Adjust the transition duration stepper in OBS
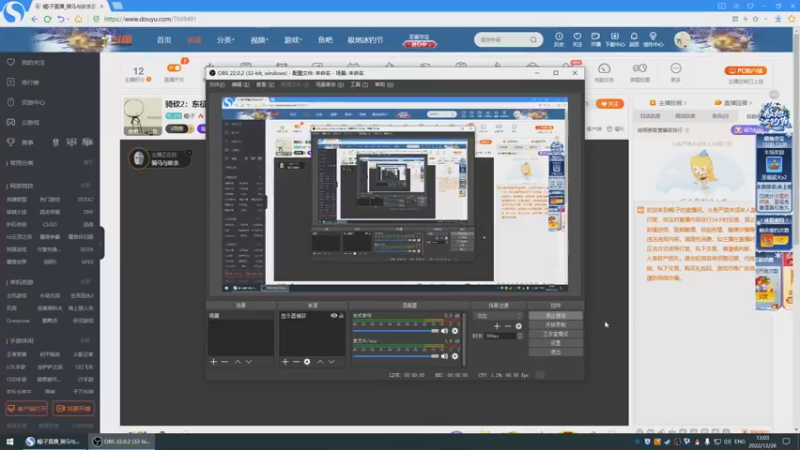This screenshot has height=450, width=800. pyautogui.click(x=519, y=336)
